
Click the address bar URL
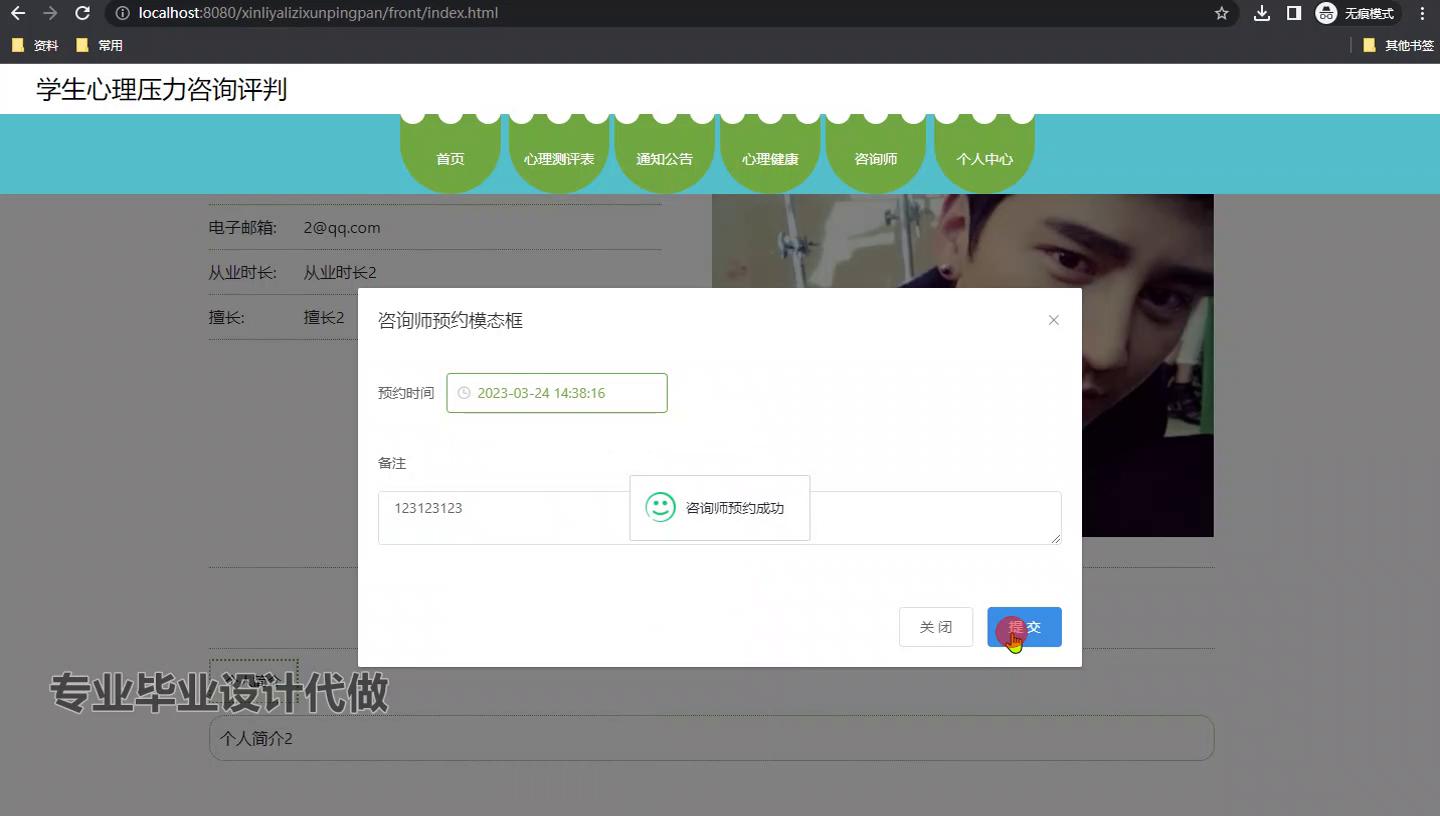319,14
